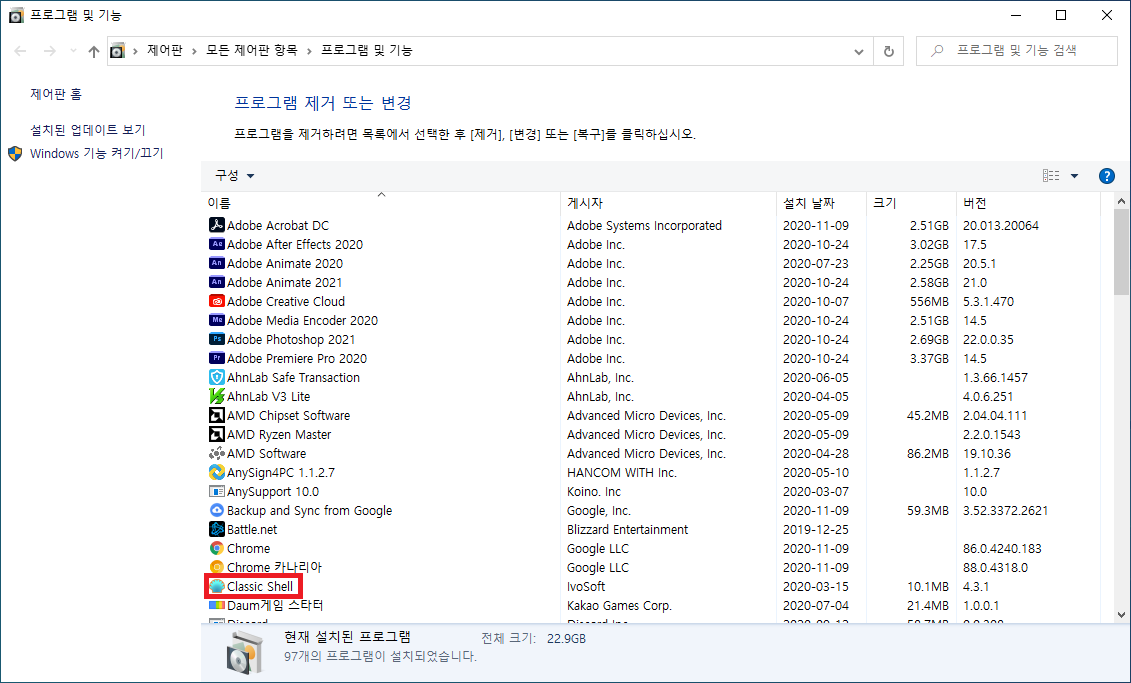Viewport: 1131px width, 683px height.
Task: Click the Adobe After Effects 2020 icon
Action: (x=216, y=244)
